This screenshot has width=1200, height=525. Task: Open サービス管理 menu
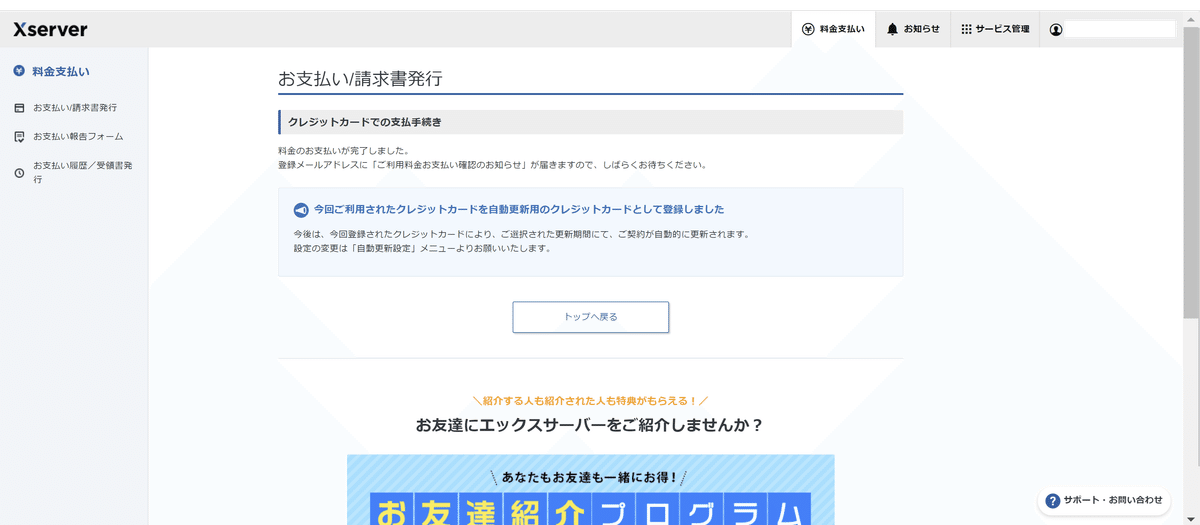995,29
